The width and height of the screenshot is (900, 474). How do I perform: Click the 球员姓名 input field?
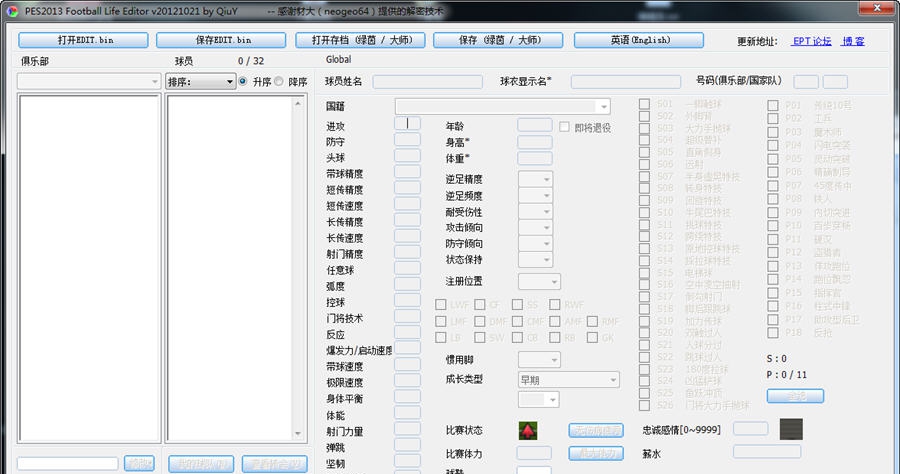coord(428,81)
